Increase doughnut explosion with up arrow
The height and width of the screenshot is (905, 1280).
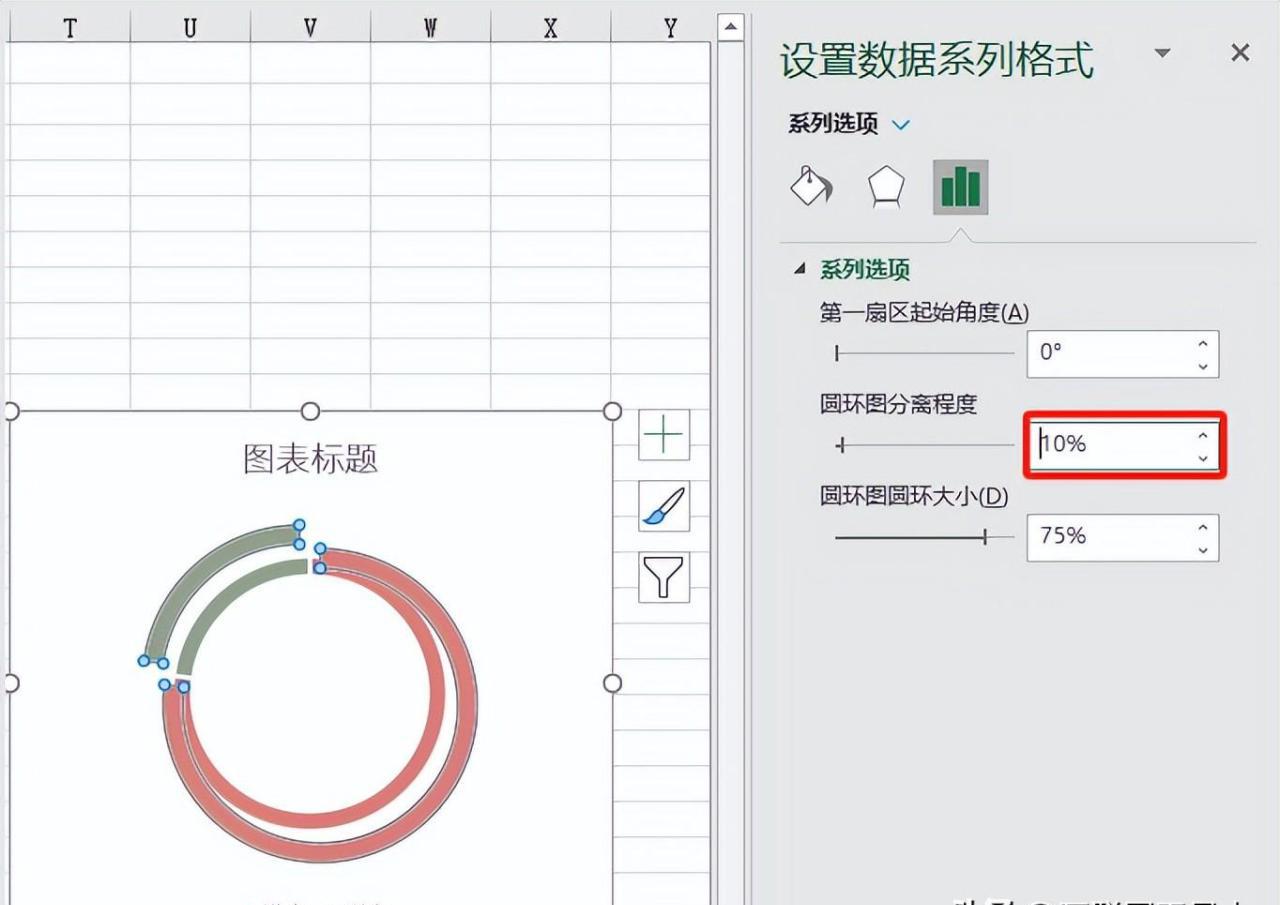tap(1203, 435)
